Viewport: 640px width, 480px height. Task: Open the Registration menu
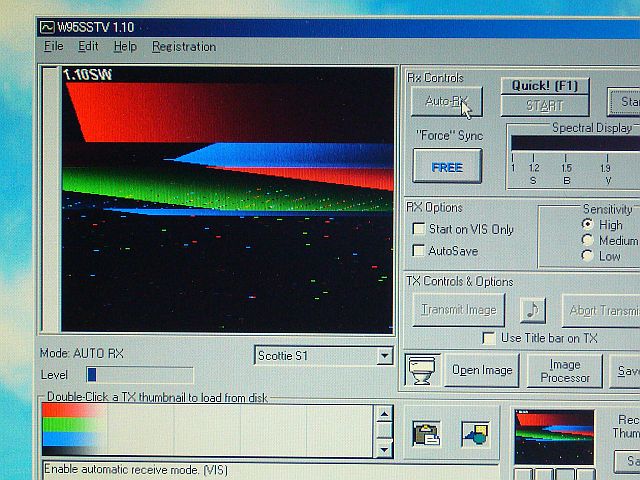click(x=183, y=46)
